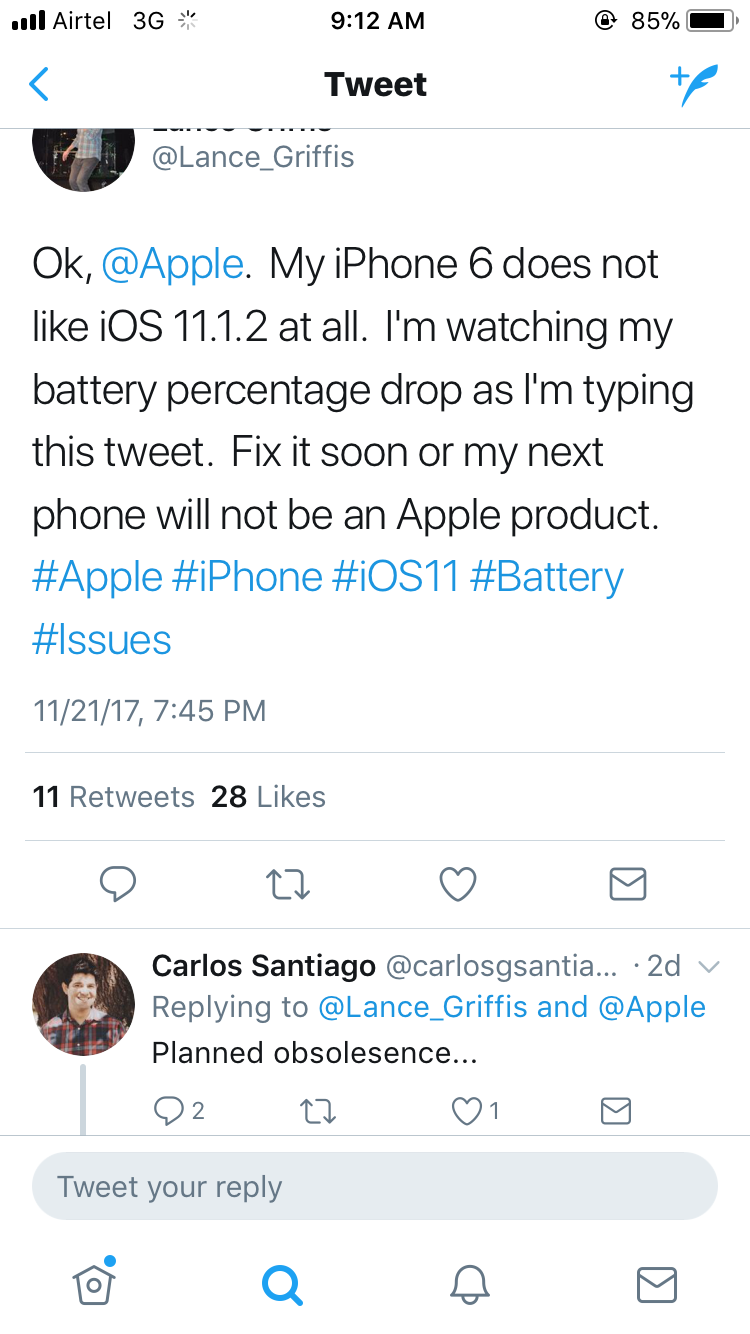Like the main tweet with heart
750x1334 pixels.
[458, 884]
